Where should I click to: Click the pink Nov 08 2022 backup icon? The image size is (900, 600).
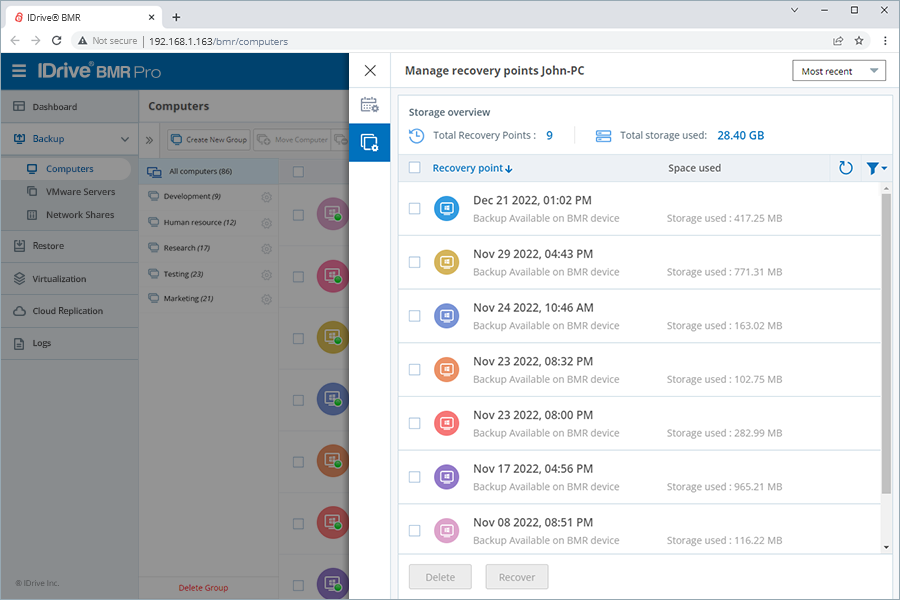(x=446, y=531)
